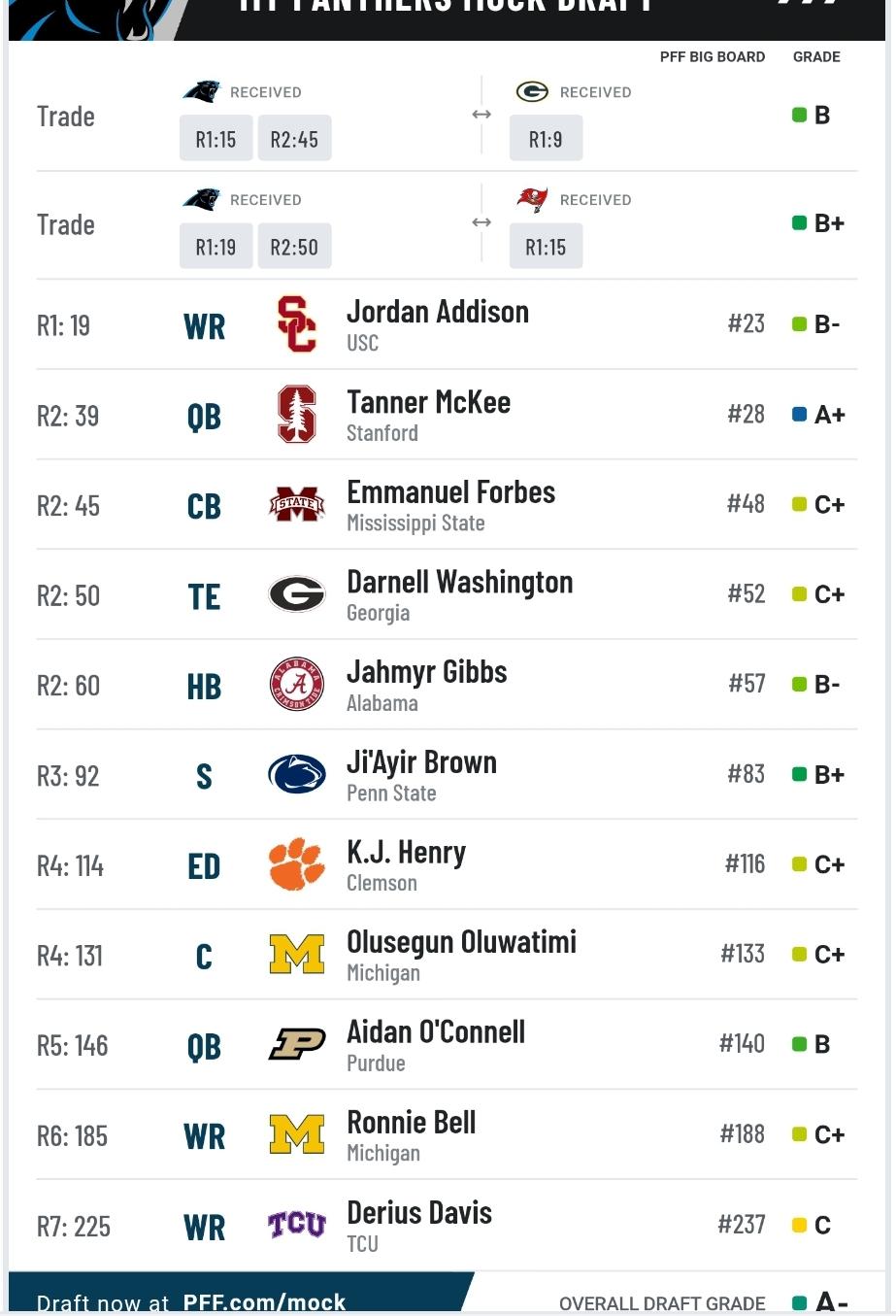Click the TCU logo

click(x=296, y=1225)
